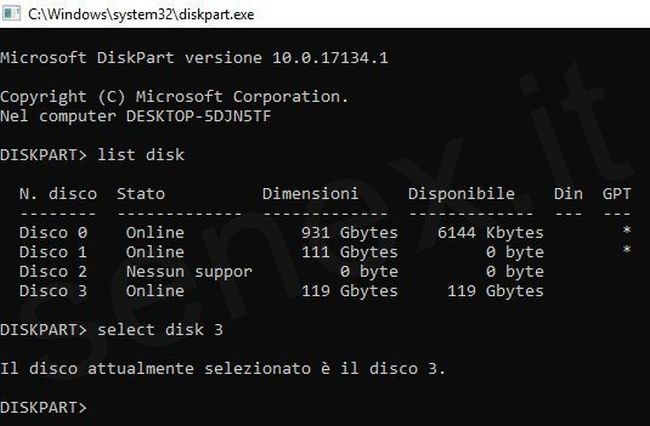The height and width of the screenshot is (426, 650).
Task: Click the 'N. disco' column header
Action: click(58, 194)
